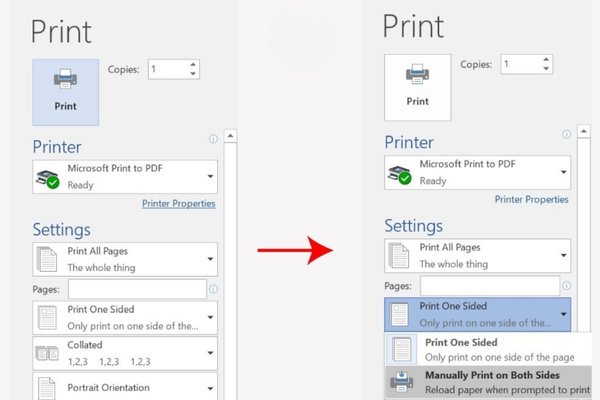The height and width of the screenshot is (400, 600).
Task: Select Manually Print on Both Sides option
Action: (x=488, y=381)
